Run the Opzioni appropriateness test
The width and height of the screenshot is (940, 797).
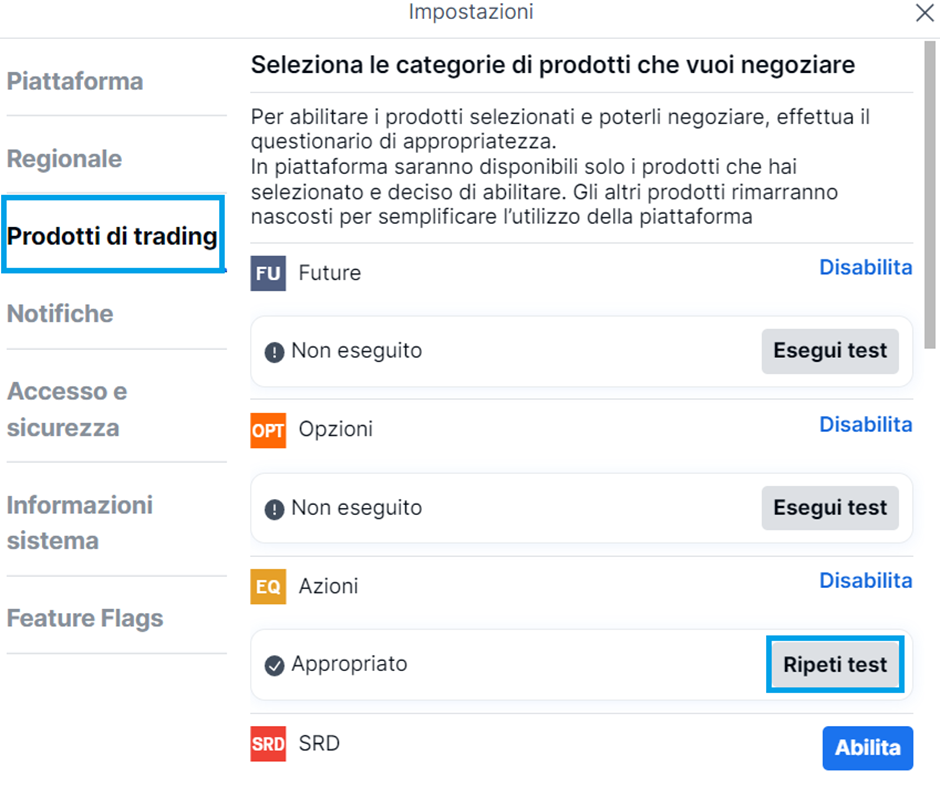pyautogui.click(x=830, y=508)
